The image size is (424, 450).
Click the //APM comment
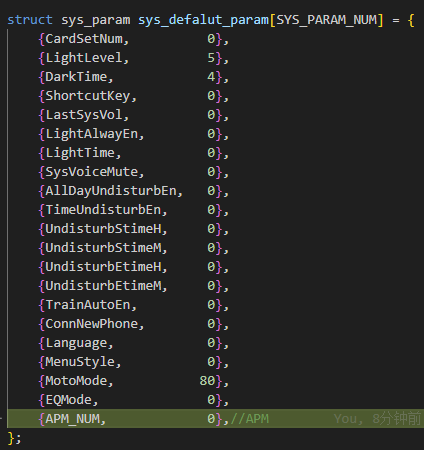(250, 419)
